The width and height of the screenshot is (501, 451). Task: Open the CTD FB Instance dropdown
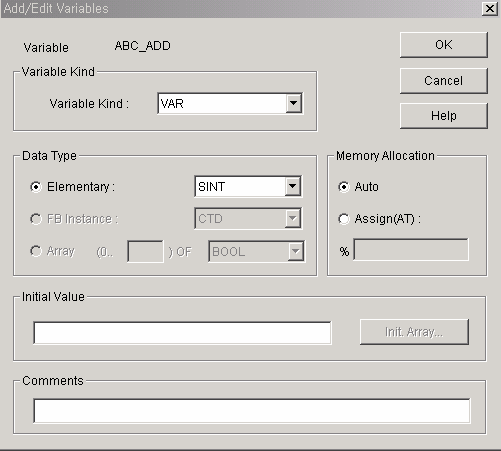tap(293, 219)
